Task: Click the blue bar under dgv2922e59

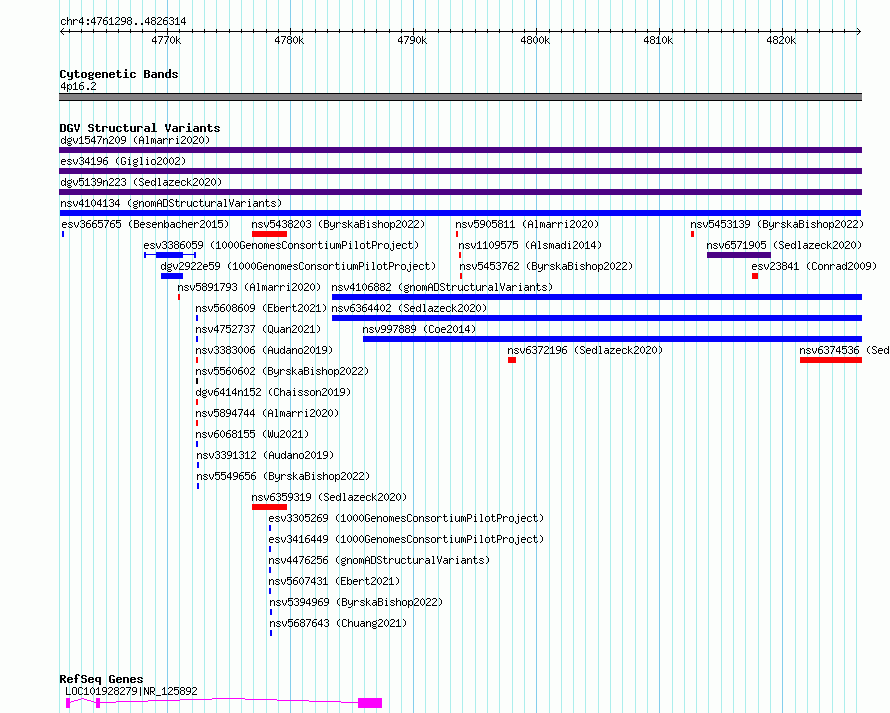Action: point(172,276)
